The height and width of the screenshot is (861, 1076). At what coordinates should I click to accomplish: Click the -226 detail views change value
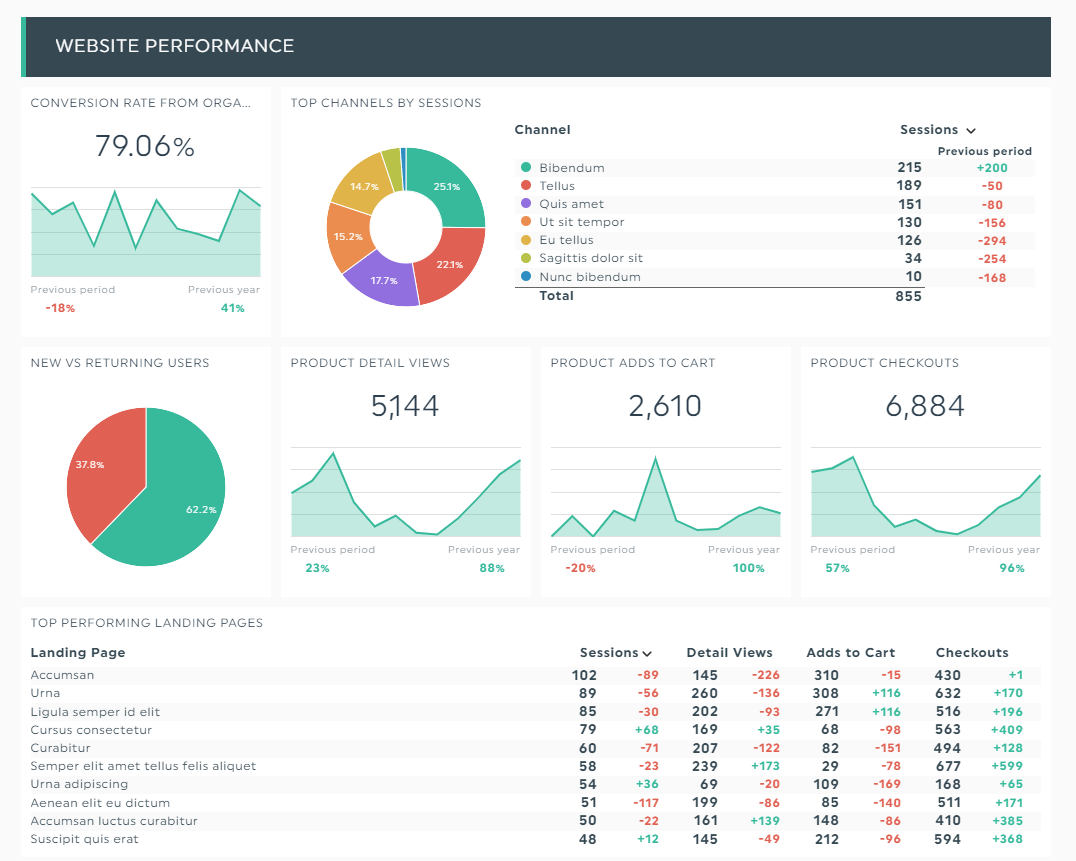pyautogui.click(x=765, y=675)
